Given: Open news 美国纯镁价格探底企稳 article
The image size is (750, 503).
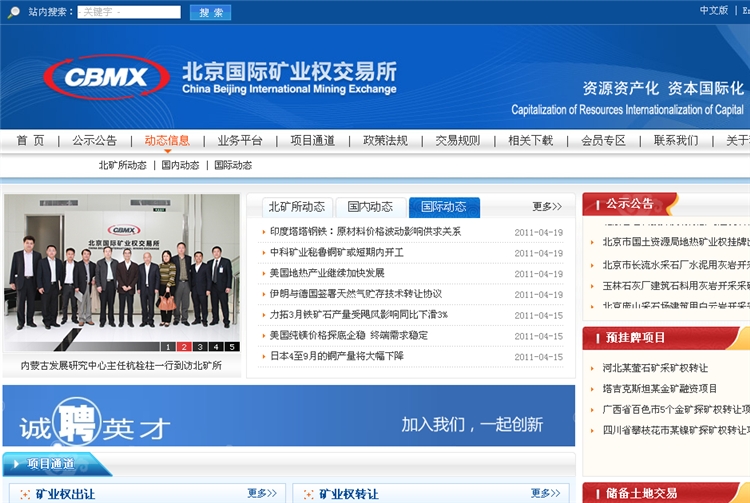Looking at the screenshot, I should pos(349,335).
